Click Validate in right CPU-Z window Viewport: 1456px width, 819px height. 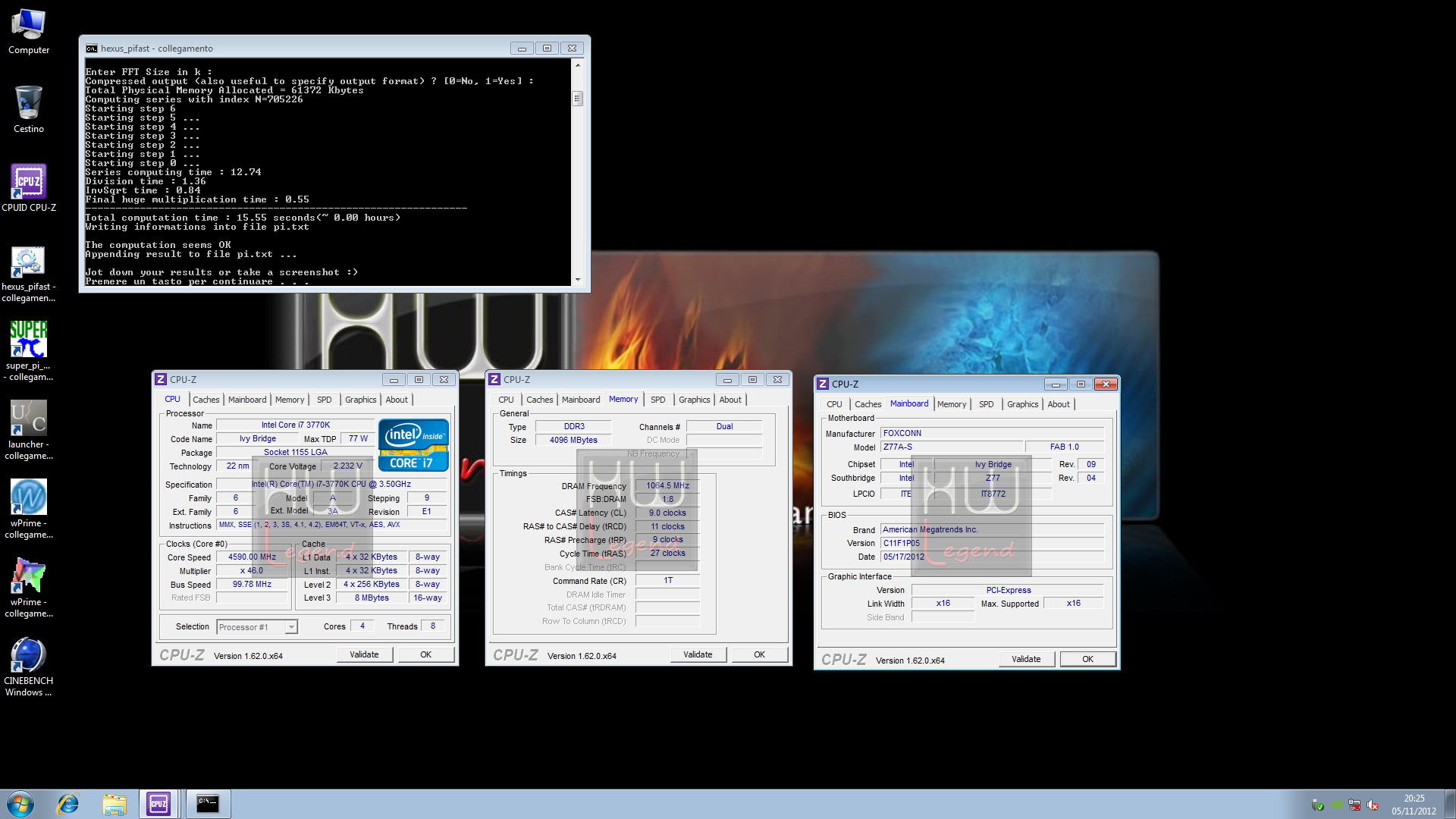(1026, 659)
